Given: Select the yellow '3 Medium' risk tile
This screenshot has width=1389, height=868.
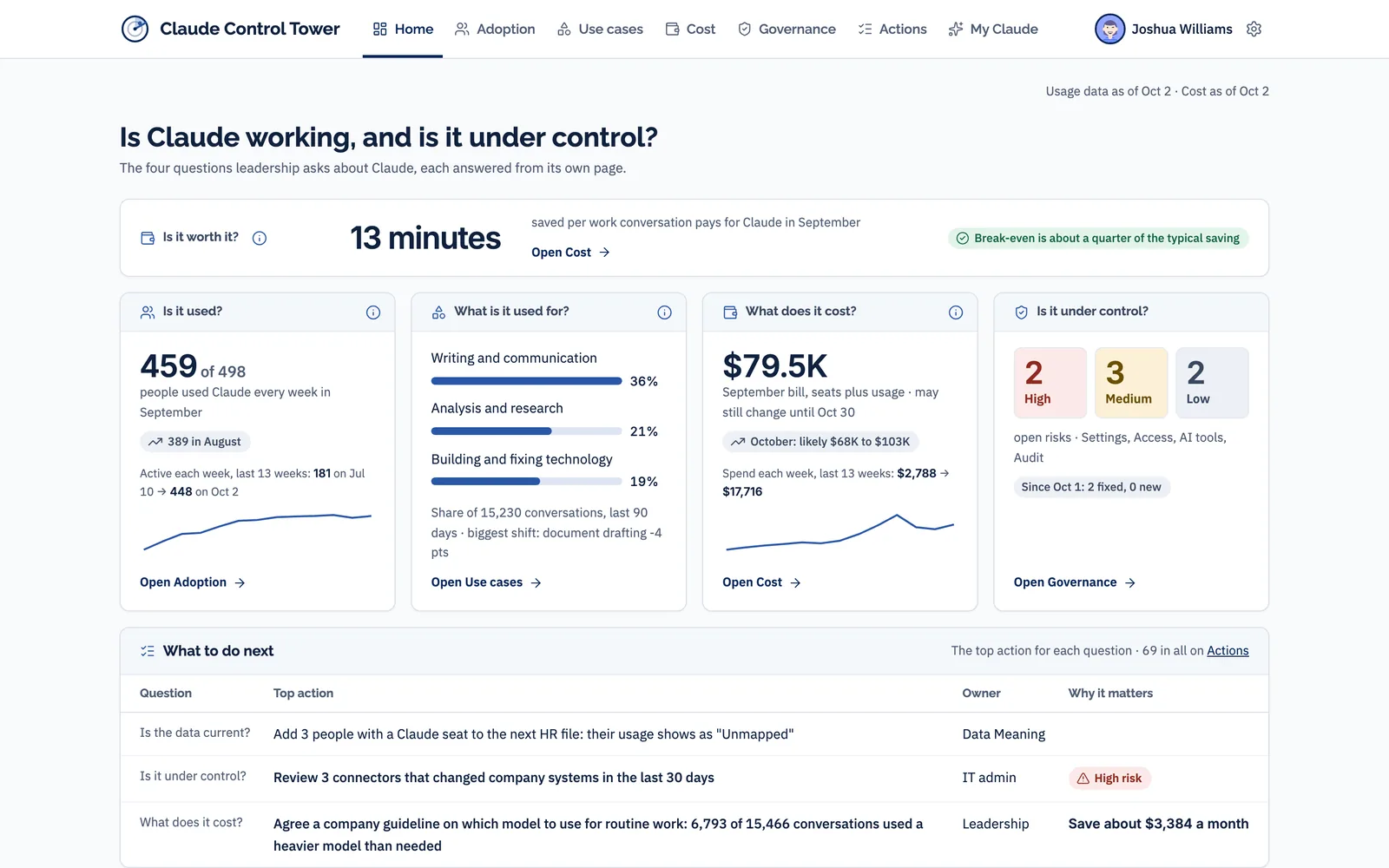Looking at the screenshot, I should (1131, 383).
